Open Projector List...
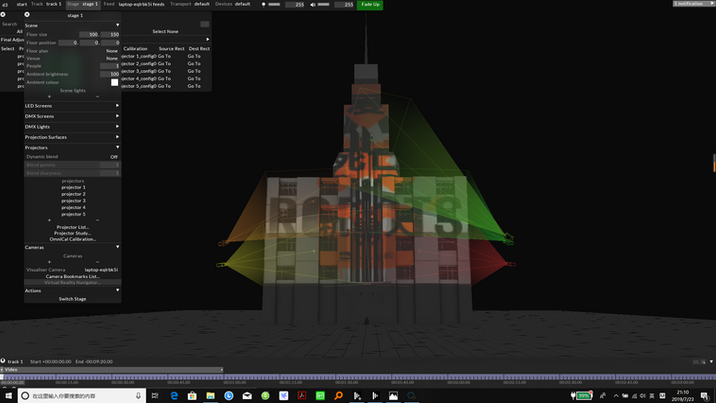Image resolution: width=716 pixels, height=403 pixels. [x=73, y=227]
